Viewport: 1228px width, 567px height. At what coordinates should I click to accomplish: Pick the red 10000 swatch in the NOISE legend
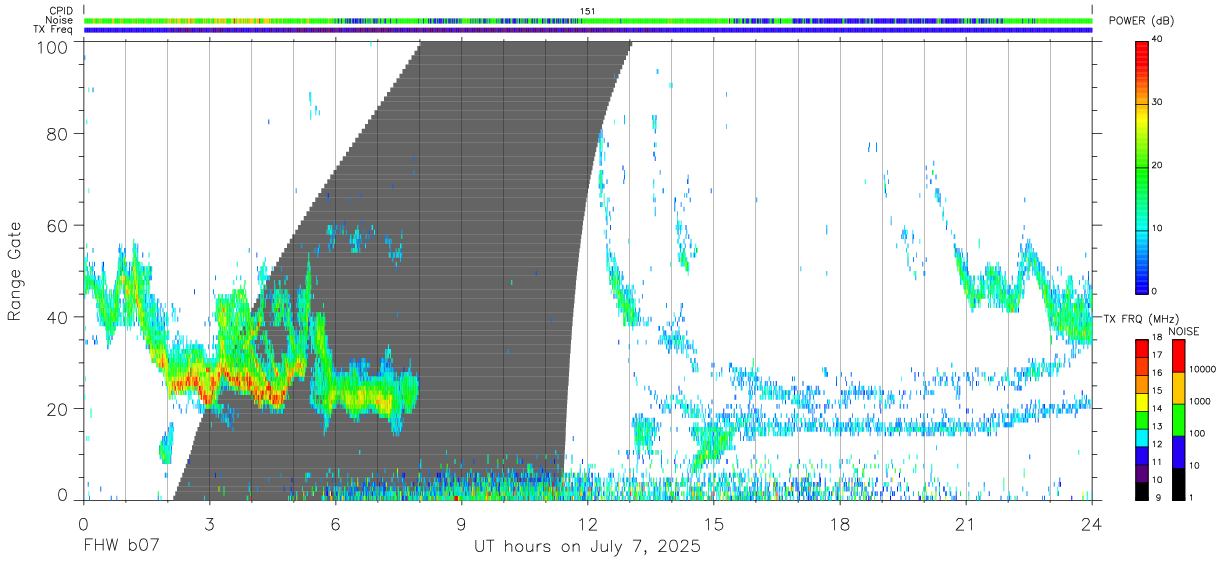(x=1178, y=356)
